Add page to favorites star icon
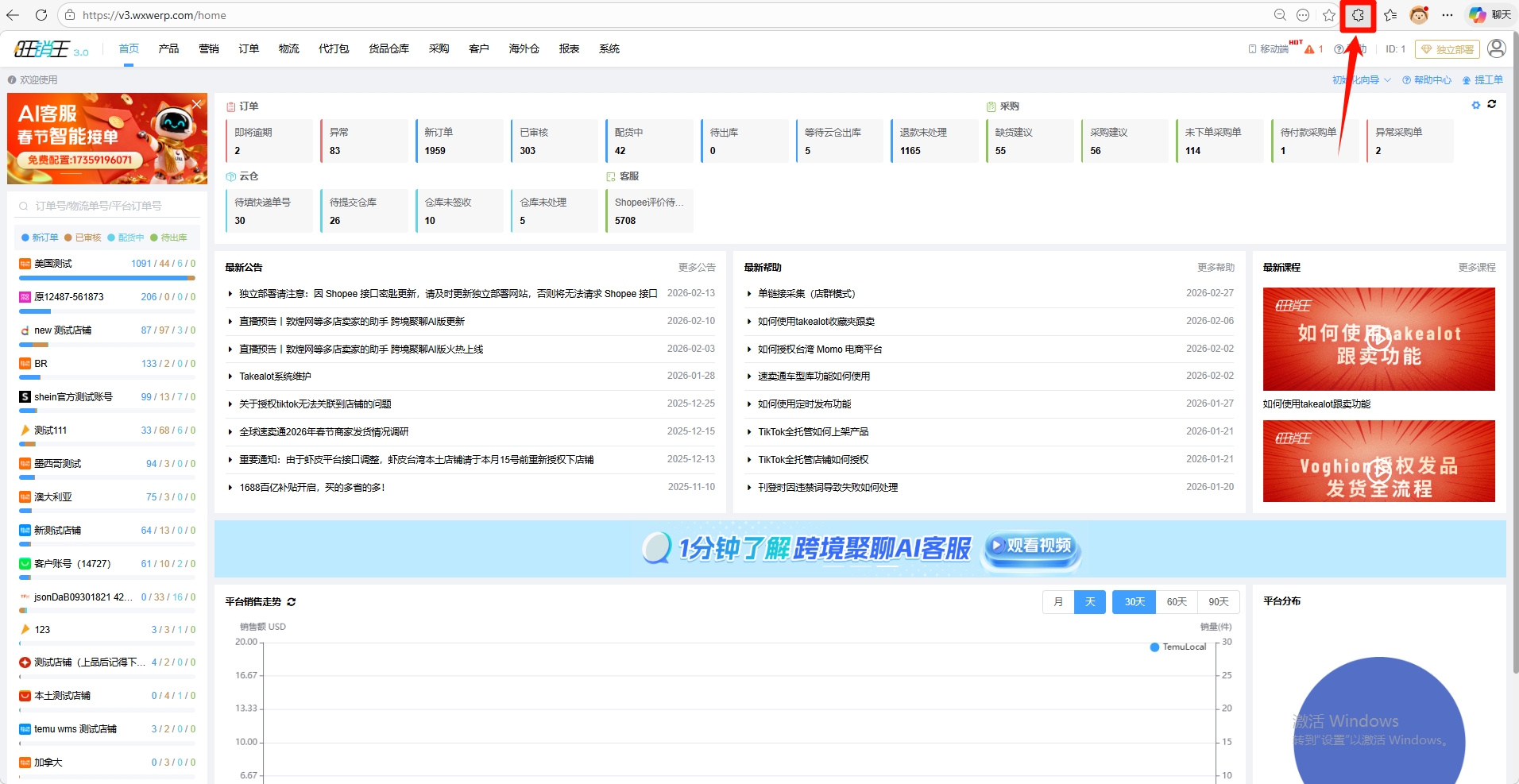 [1329, 15]
